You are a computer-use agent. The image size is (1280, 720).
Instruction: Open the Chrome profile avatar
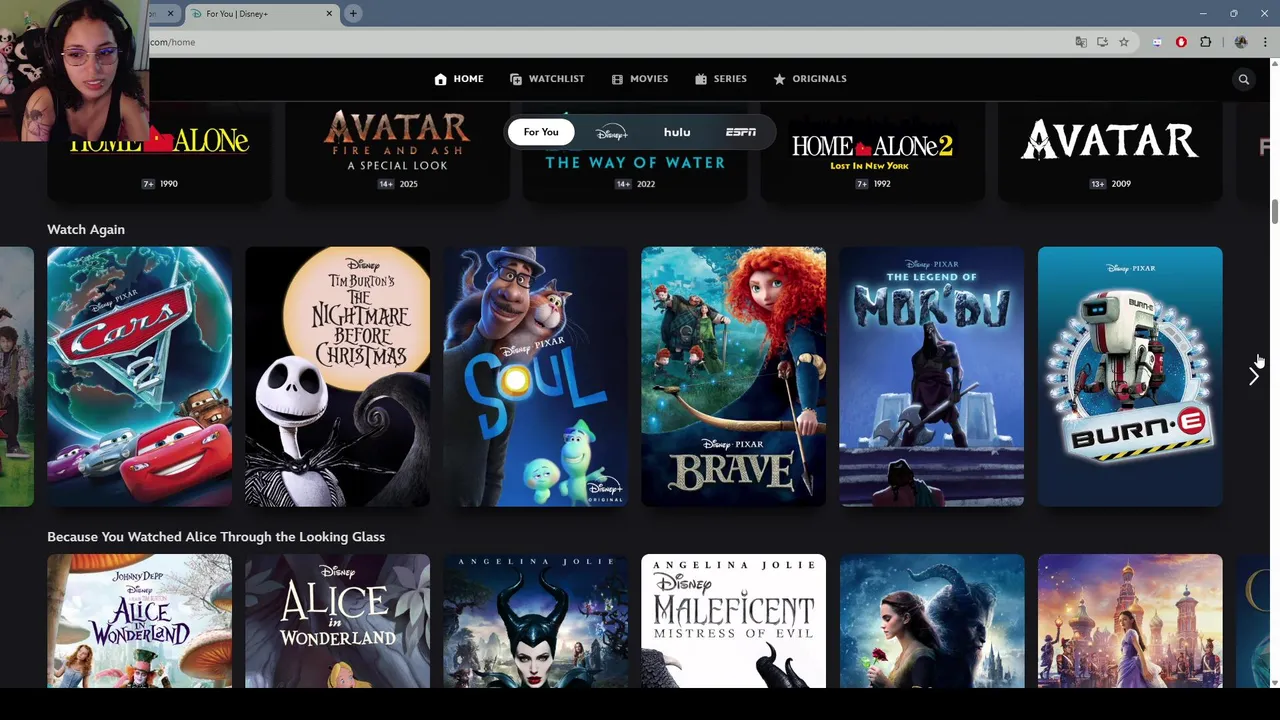1241,42
